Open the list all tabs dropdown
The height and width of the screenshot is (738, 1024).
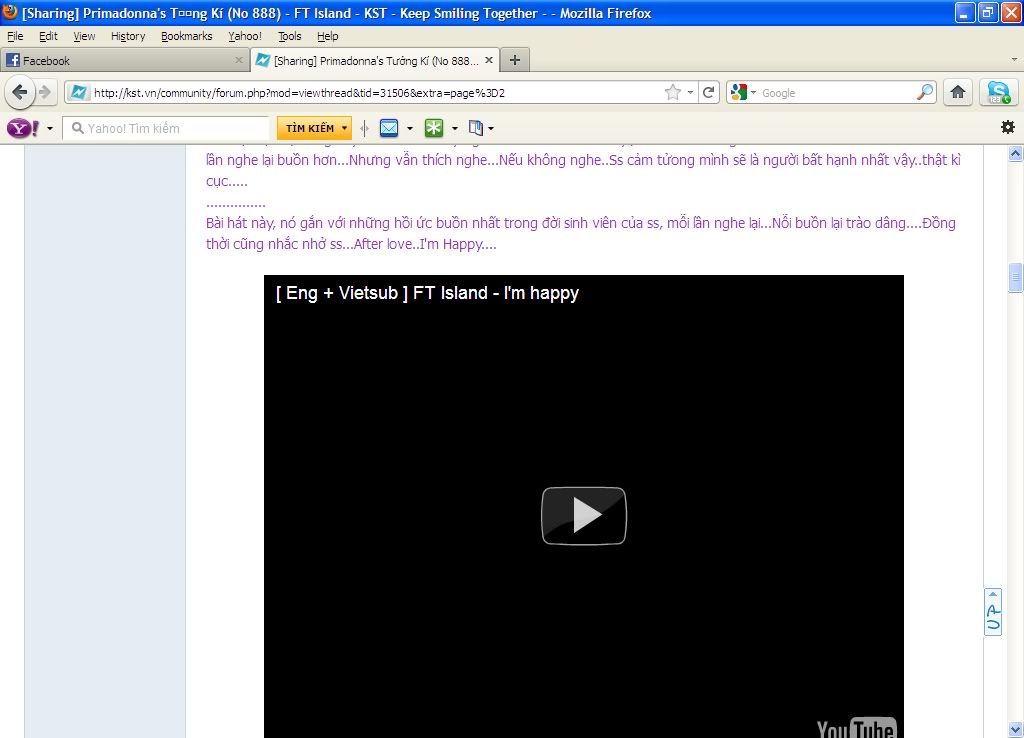pyautogui.click(x=1014, y=59)
